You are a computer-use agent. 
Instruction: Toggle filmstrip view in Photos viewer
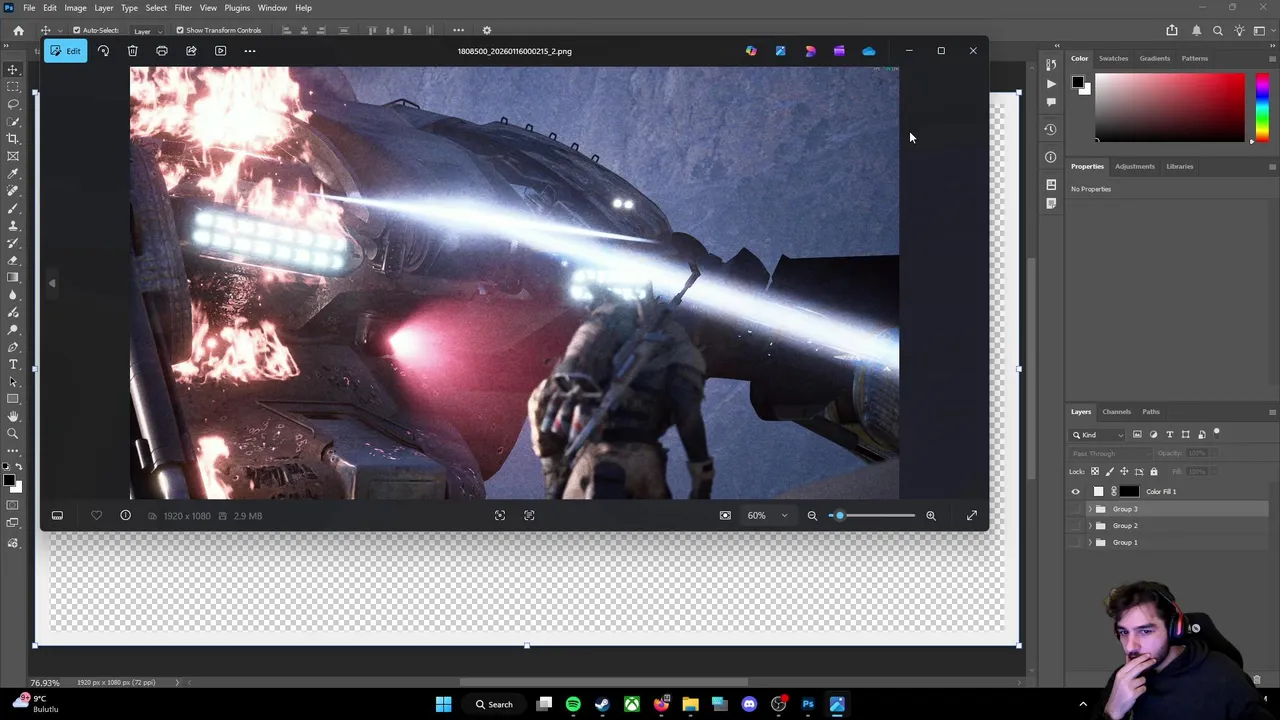pos(57,515)
